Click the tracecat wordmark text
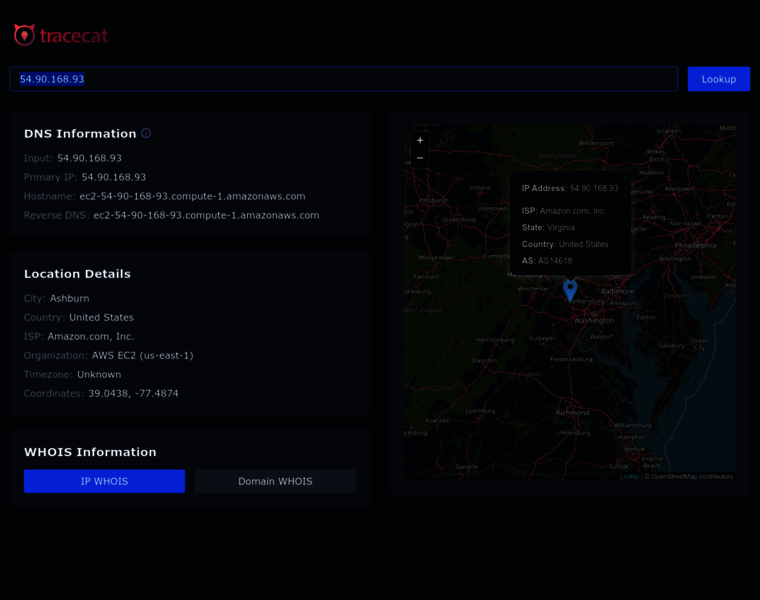 73,36
